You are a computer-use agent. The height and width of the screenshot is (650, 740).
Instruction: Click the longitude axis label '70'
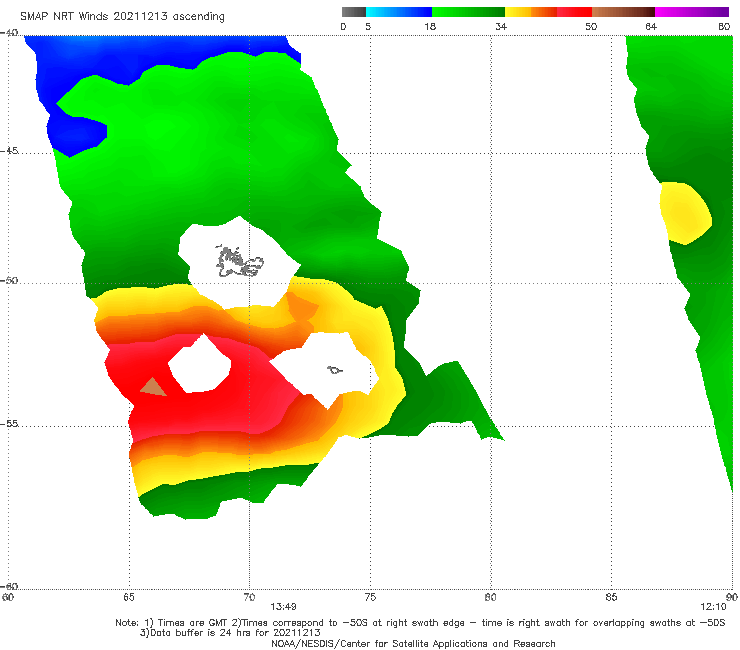click(x=249, y=597)
